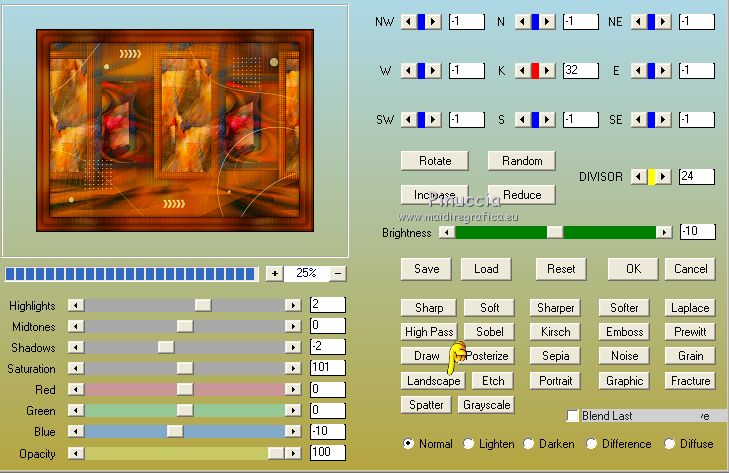Click right arrow of the Brightness slider
Screen dimensions: 729x473
point(663,232)
